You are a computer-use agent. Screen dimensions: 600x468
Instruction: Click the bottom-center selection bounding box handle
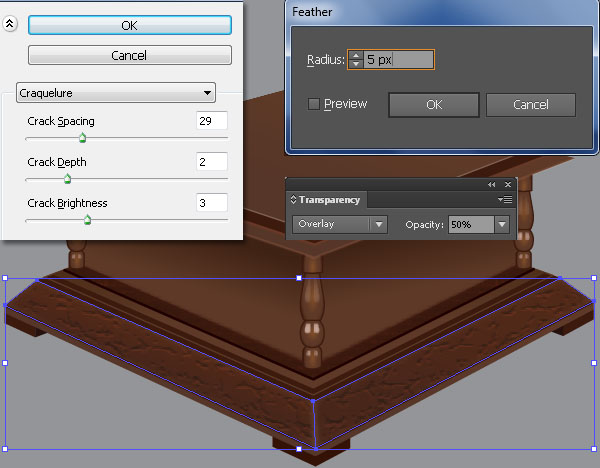[299, 449]
